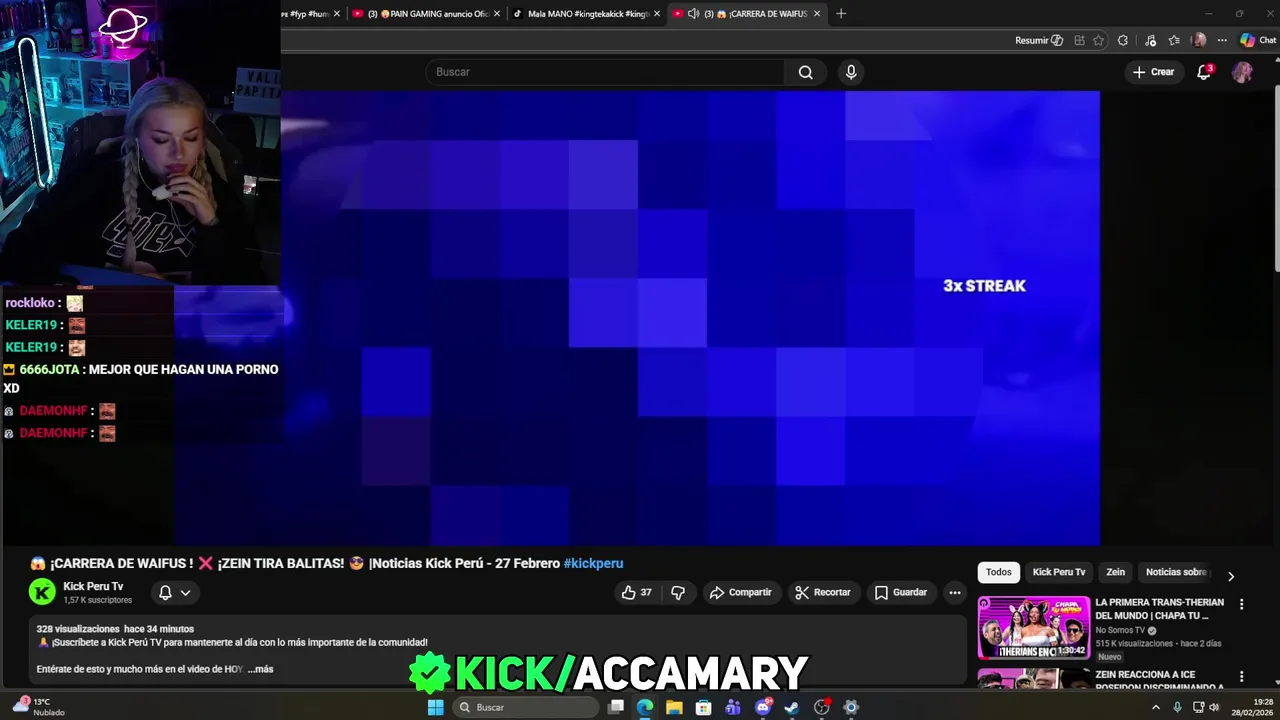
Task: Open Microsoft Edge from taskbar
Action: tap(645, 707)
